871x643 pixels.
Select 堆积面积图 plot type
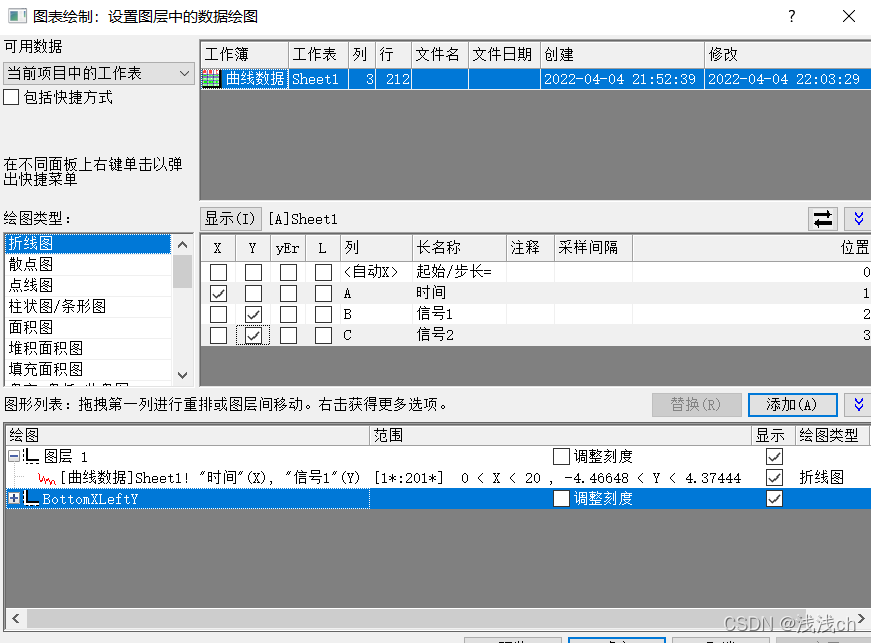point(88,349)
